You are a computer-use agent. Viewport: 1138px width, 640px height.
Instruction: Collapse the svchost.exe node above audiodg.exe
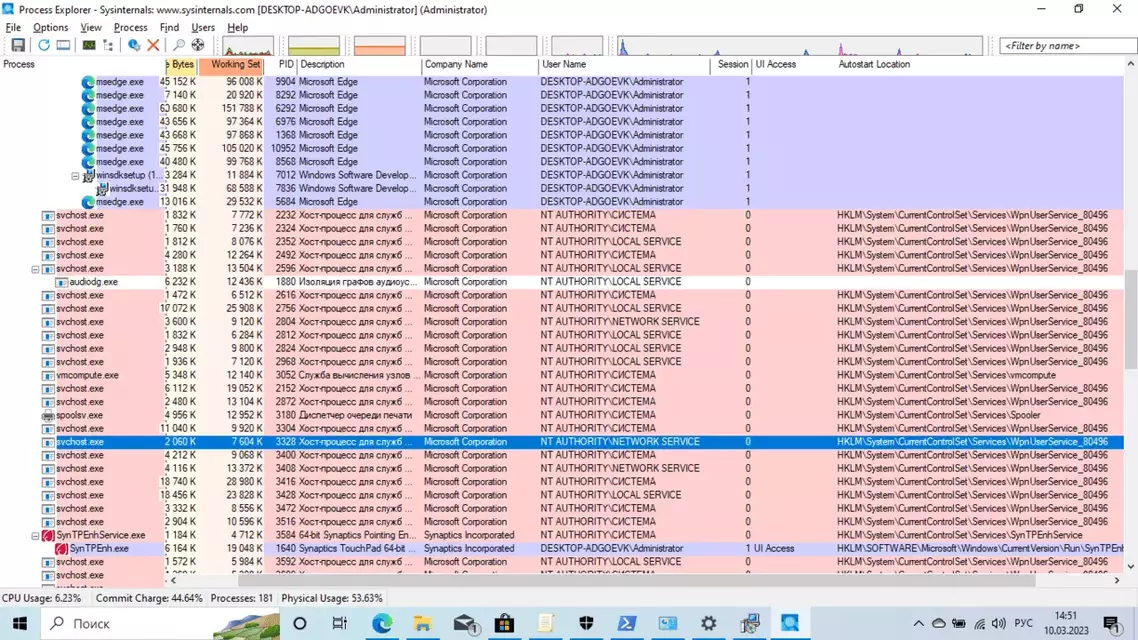pos(35,269)
